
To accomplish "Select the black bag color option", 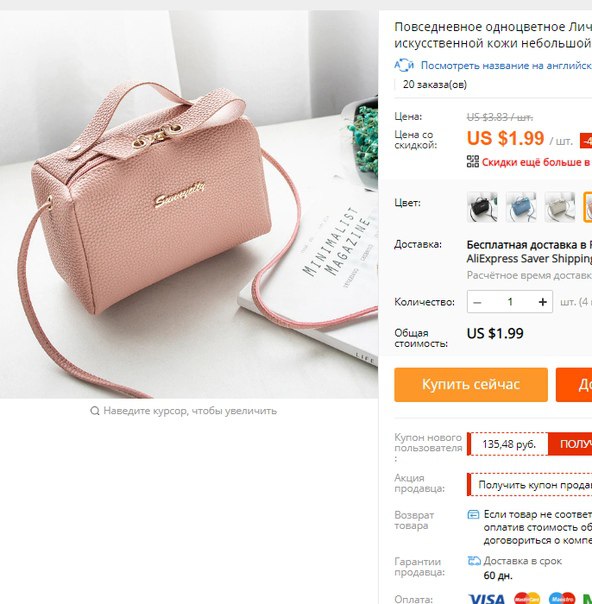I will pyautogui.click(x=482, y=207).
